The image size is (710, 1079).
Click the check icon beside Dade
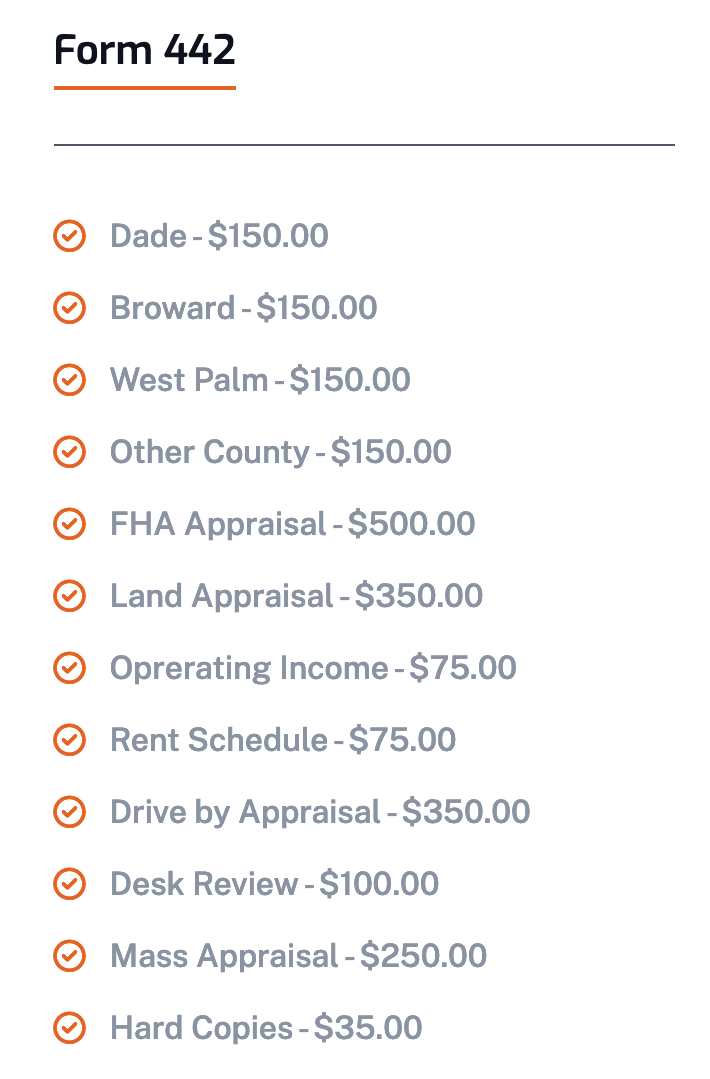[x=69, y=236]
